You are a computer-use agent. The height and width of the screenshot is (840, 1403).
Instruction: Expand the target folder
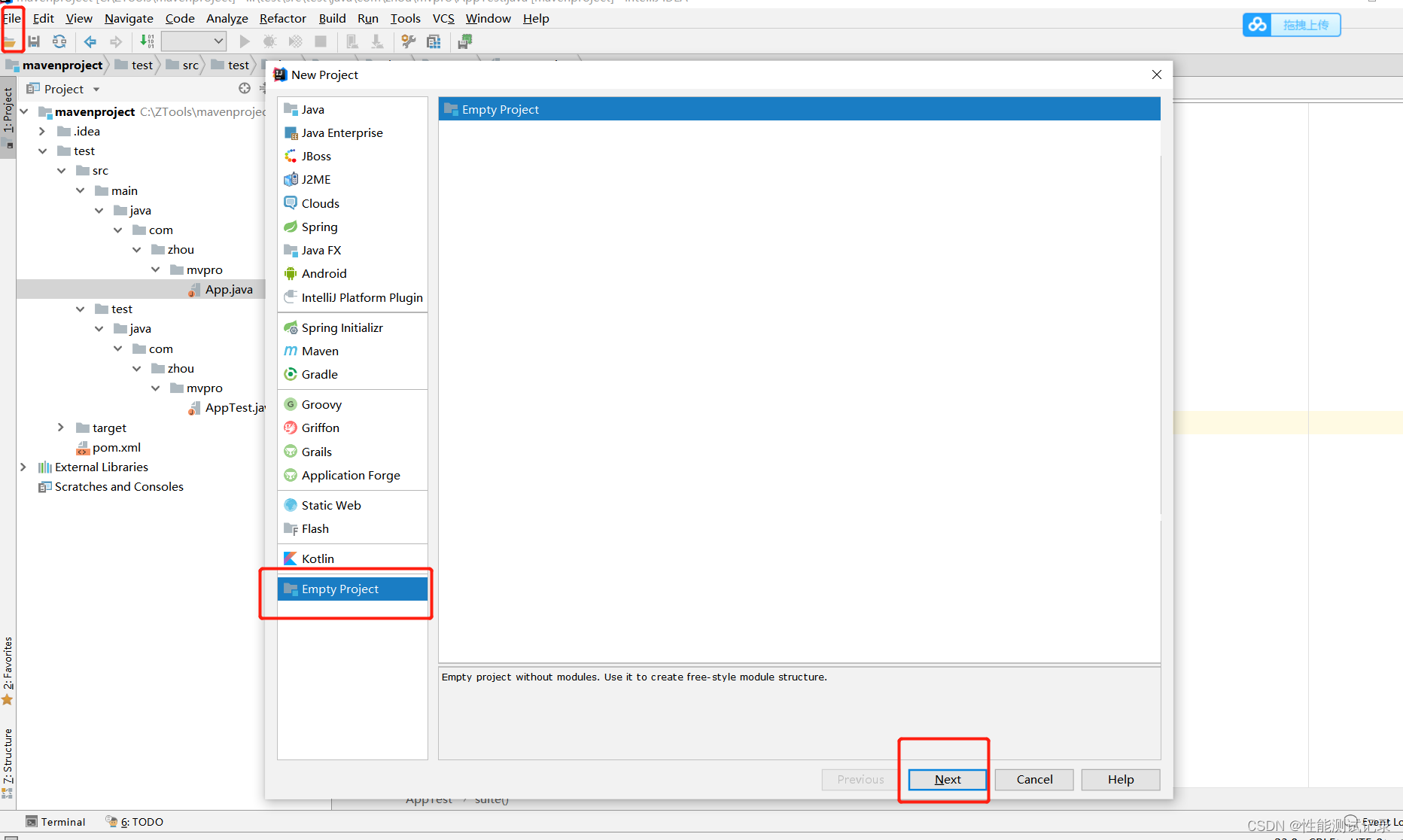(61, 428)
